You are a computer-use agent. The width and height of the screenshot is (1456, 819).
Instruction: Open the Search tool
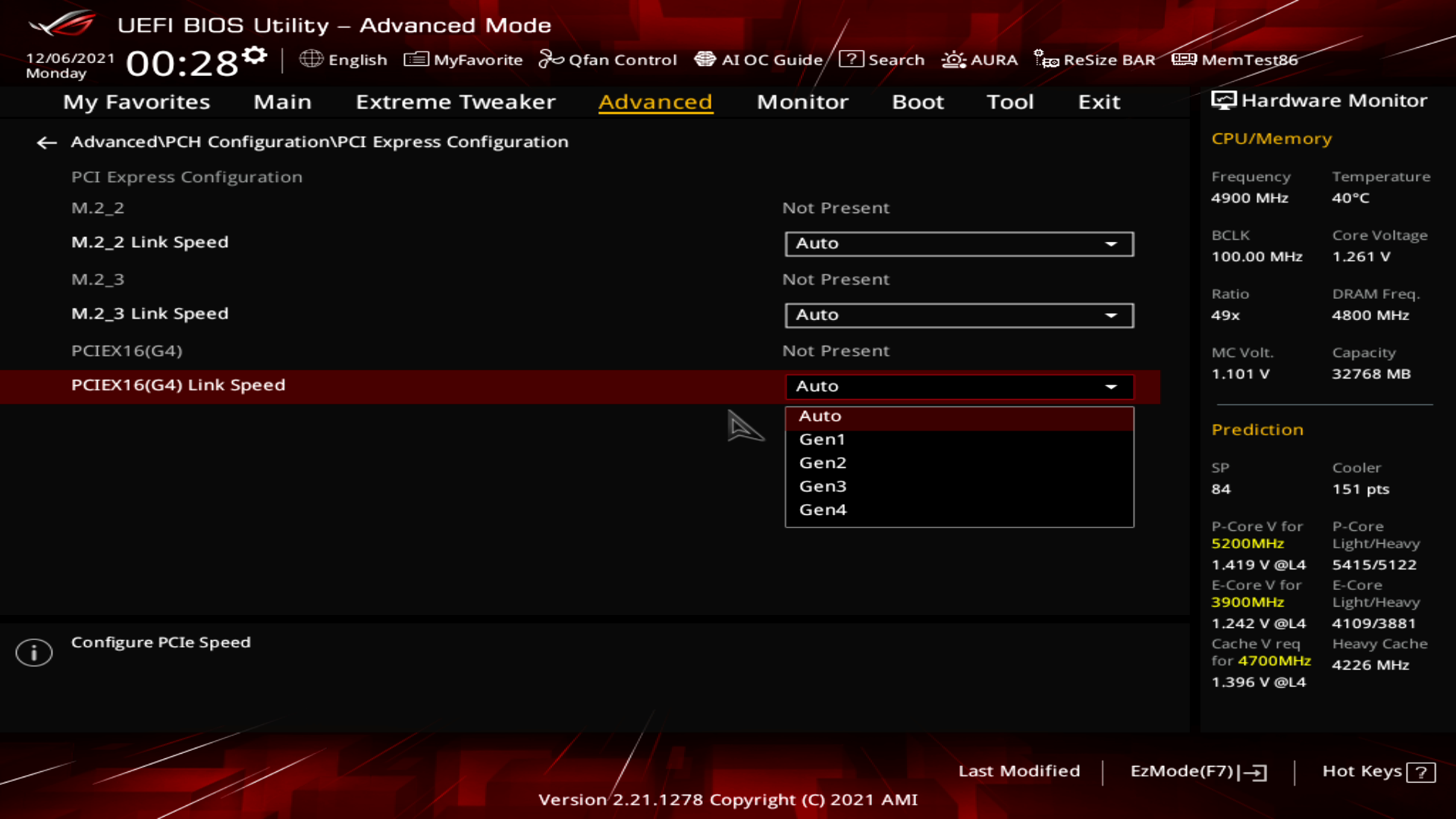pos(882,59)
